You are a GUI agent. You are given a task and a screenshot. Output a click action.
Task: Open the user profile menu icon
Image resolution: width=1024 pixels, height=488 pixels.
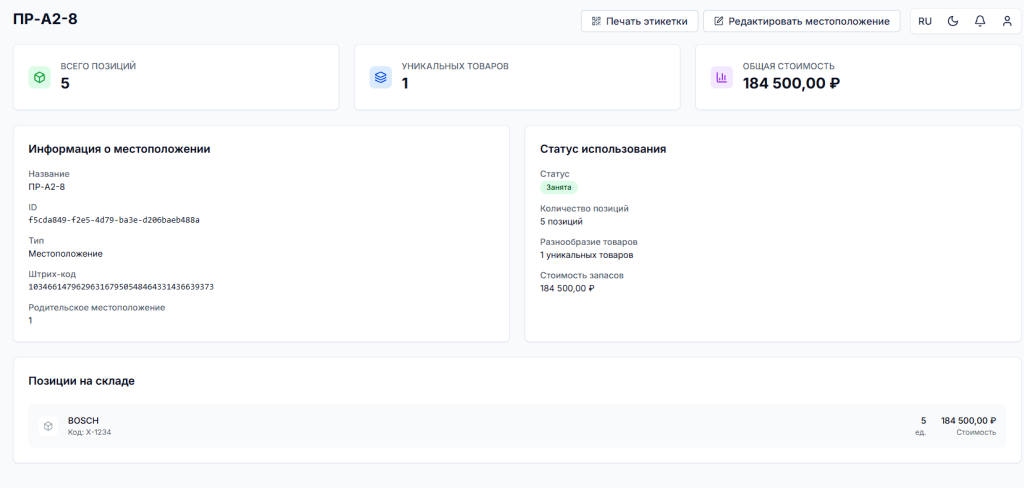[x=1007, y=21]
